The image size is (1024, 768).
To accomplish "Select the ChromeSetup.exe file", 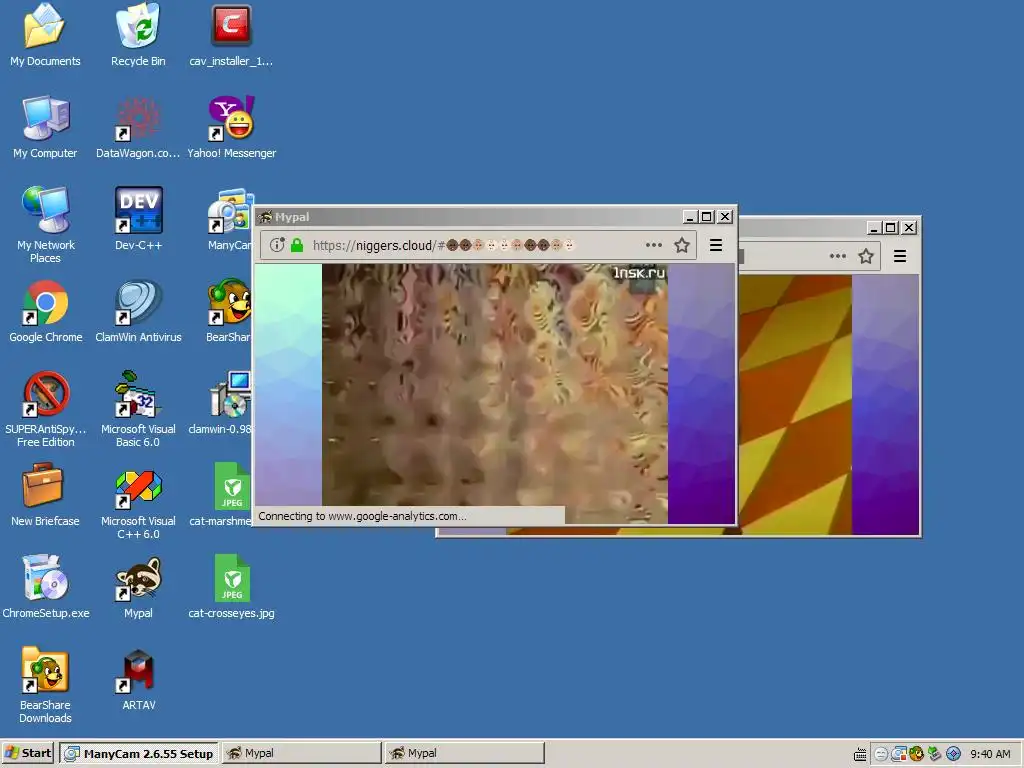I will click(46, 587).
